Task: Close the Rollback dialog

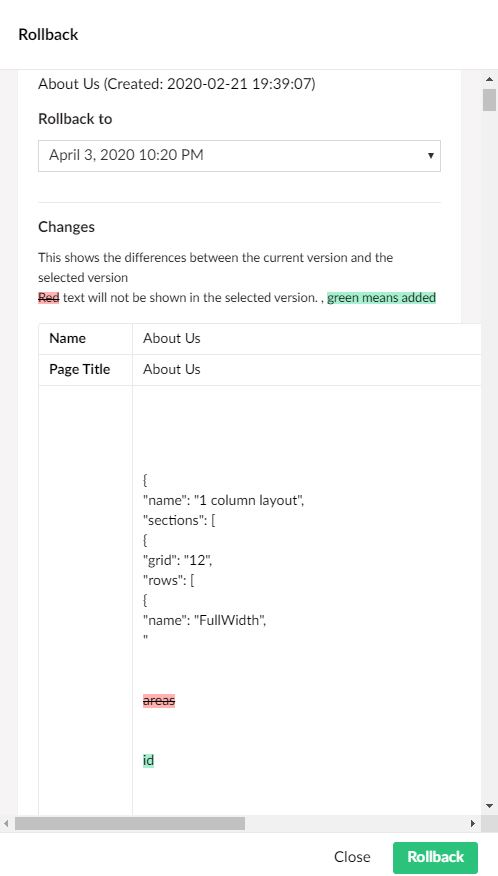Action: click(x=352, y=857)
